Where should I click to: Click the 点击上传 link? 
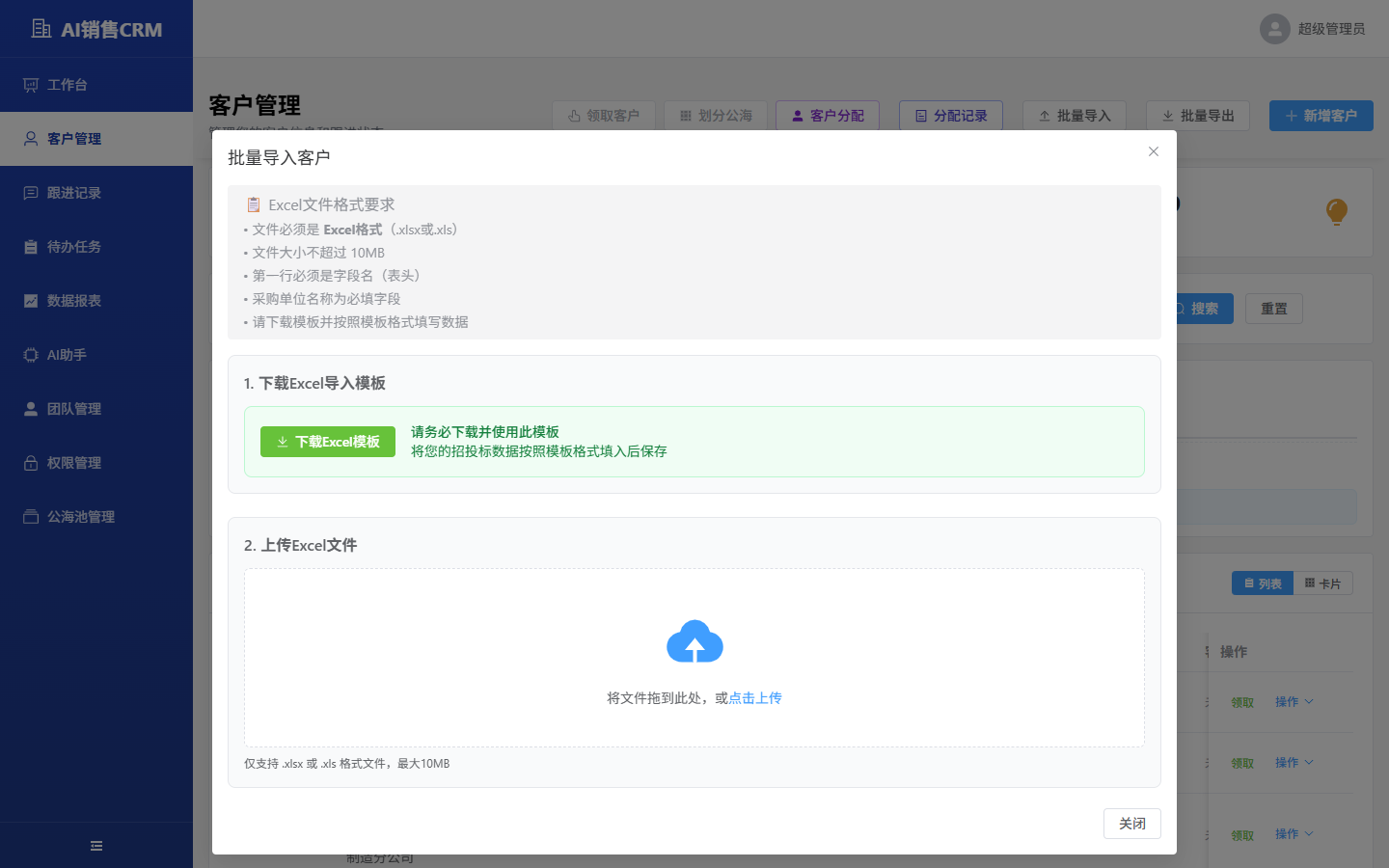[755, 698]
